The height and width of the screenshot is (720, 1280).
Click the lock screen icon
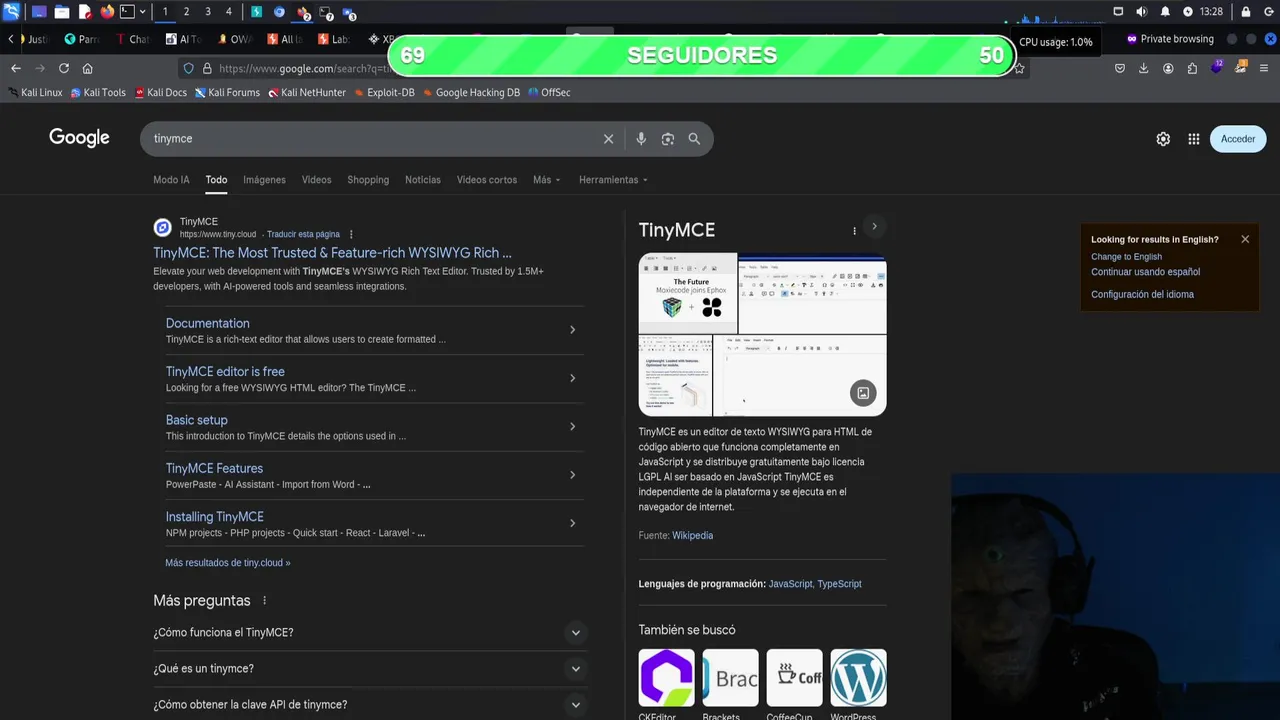tap(1245, 12)
